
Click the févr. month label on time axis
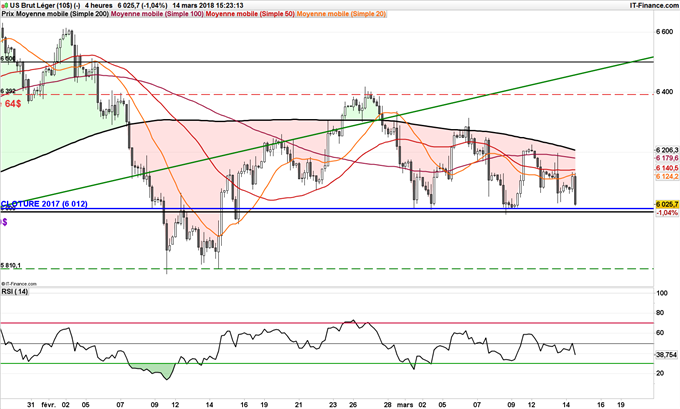tap(49, 405)
